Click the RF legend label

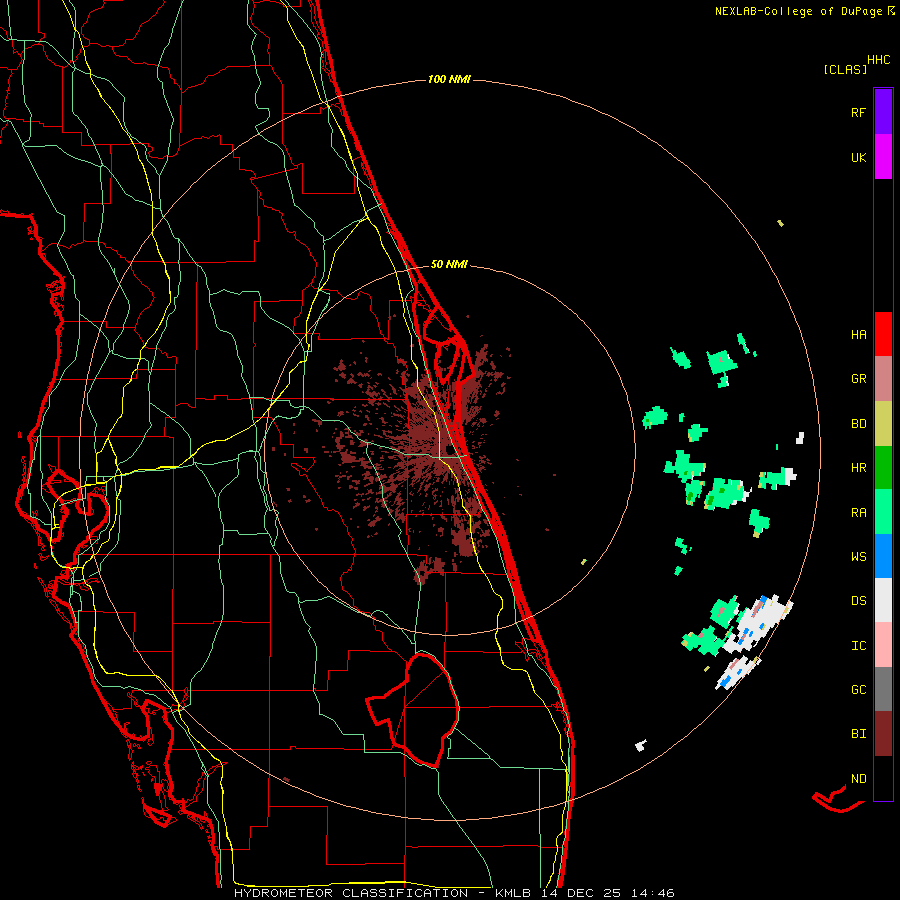(x=858, y=112)
